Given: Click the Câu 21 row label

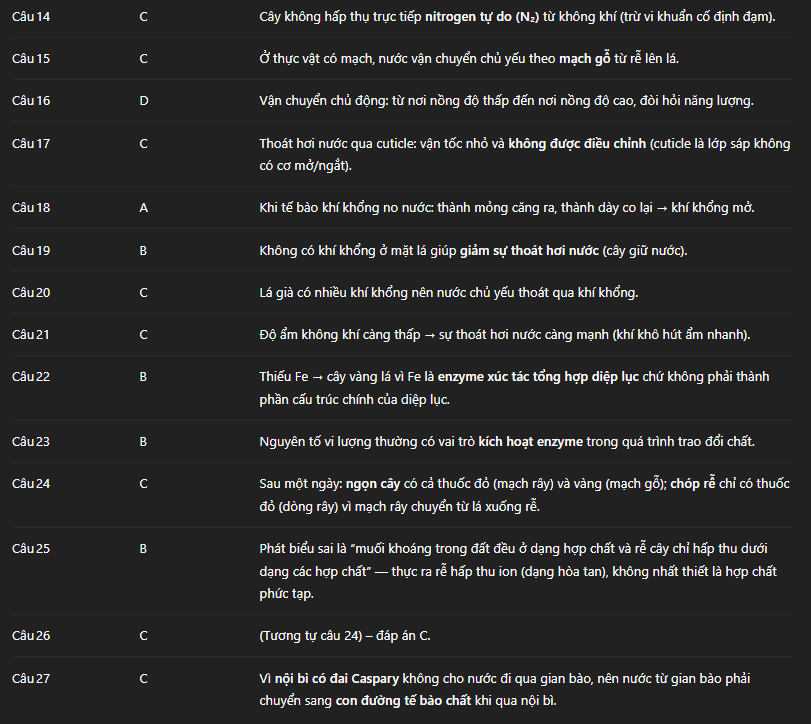Looking at the screenshot, I should tap(31, 334).
